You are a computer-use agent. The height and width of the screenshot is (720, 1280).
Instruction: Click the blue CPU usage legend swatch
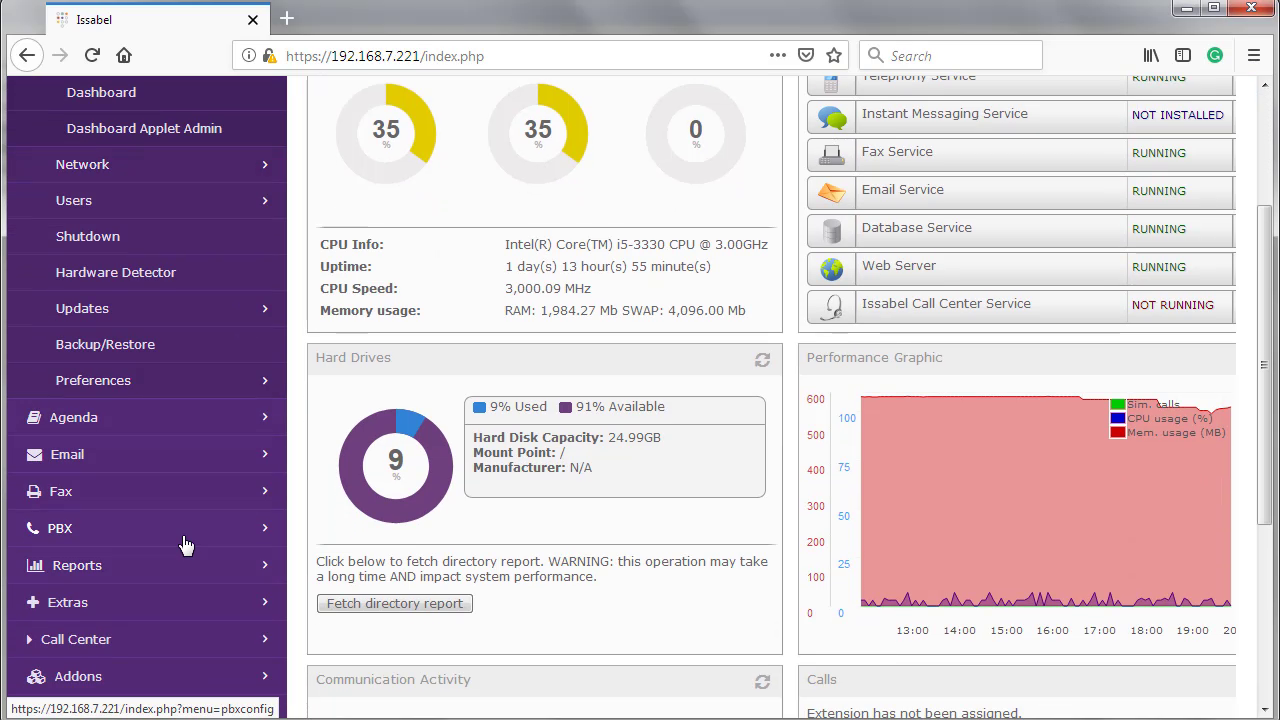pyautogui.click(x=1118, y=418)
